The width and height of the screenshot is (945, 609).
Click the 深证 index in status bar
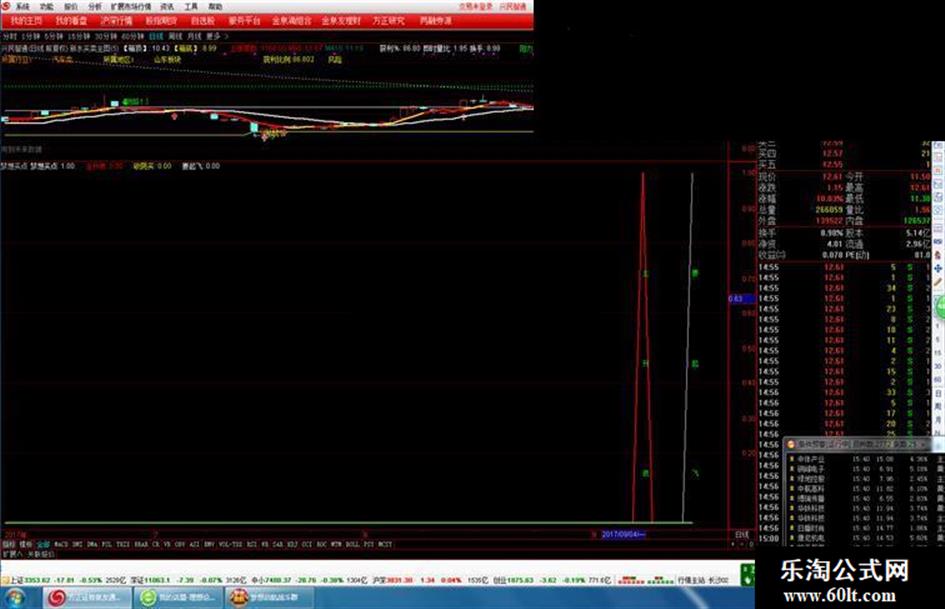[187, 580]
